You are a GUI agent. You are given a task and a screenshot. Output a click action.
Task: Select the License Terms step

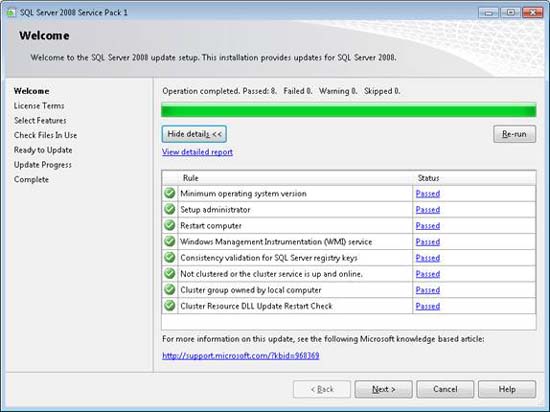(39, 106)
